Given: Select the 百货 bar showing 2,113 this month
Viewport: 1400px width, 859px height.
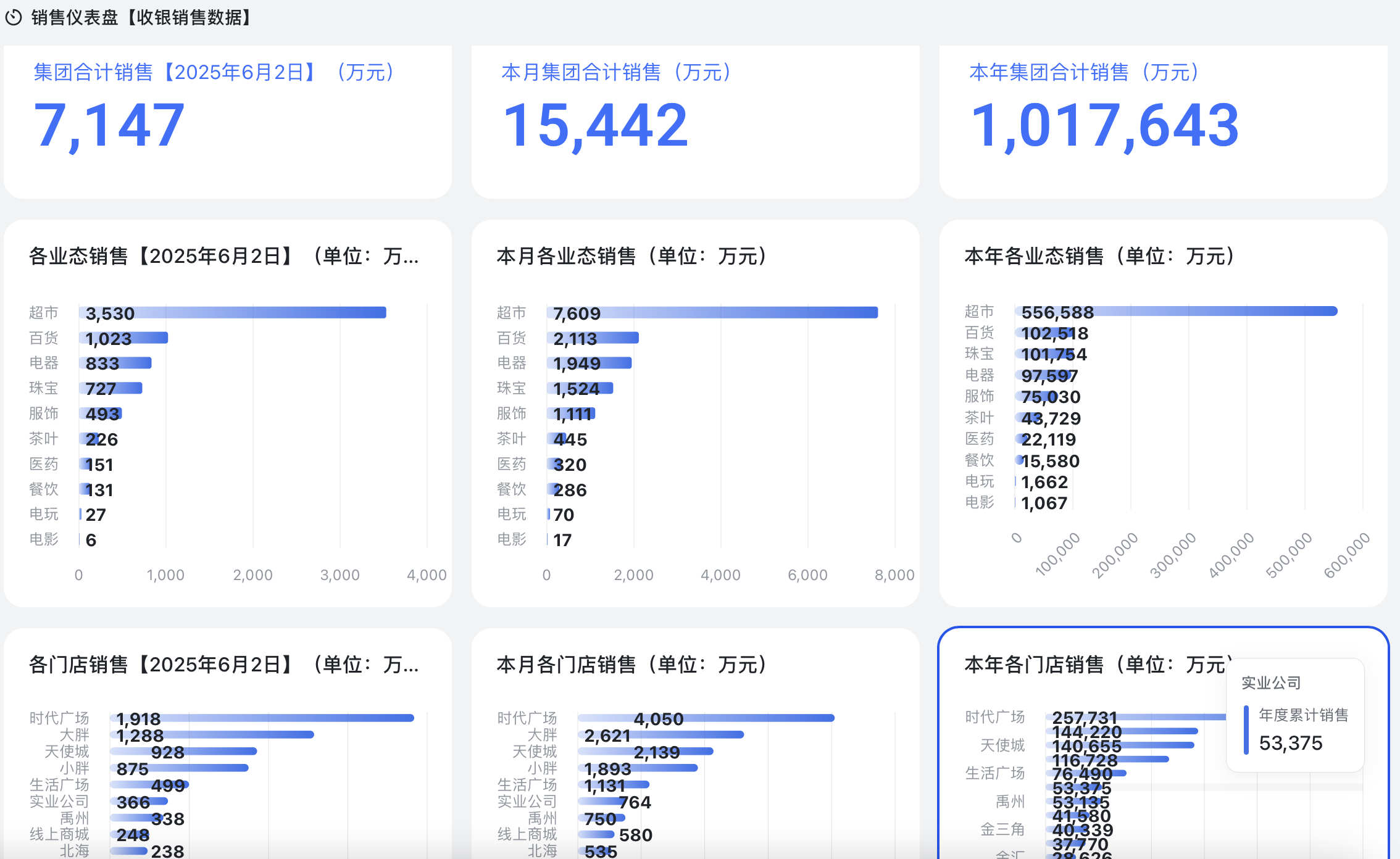Looking at the screenshot, I should click(593, 338).
